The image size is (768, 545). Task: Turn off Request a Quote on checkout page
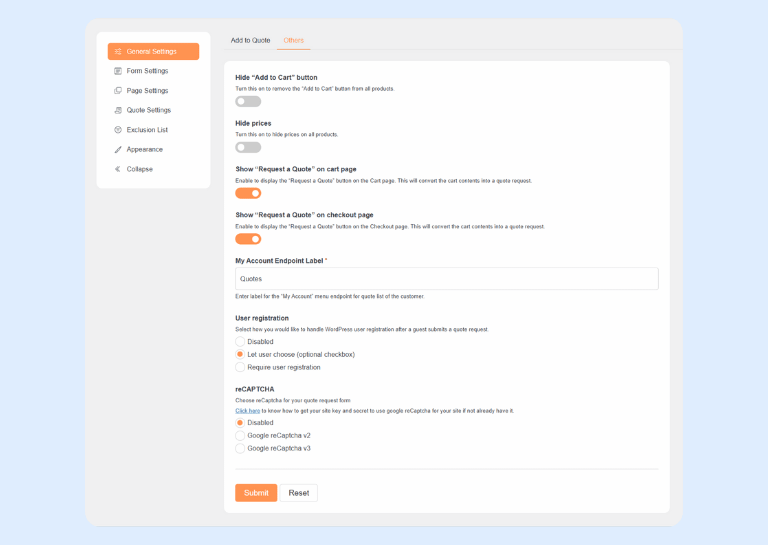tap(248, 239)
